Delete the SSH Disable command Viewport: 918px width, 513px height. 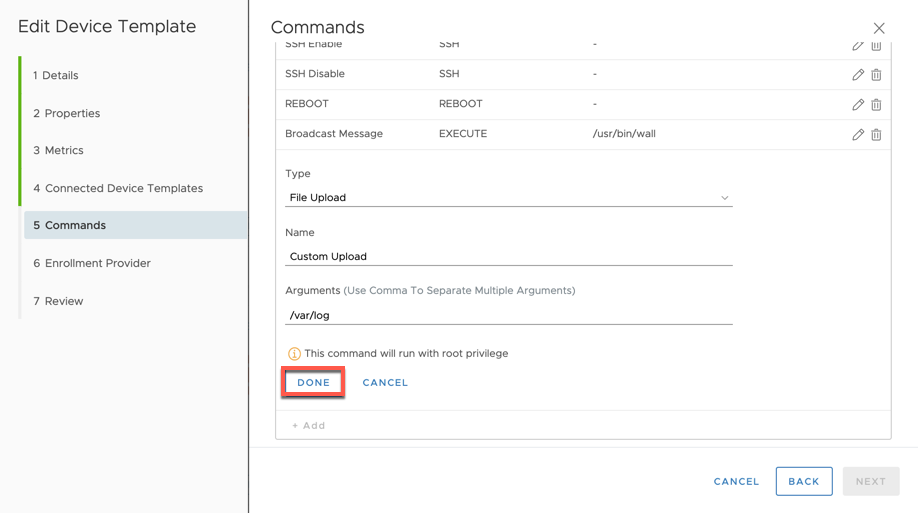tap(876, 74)
